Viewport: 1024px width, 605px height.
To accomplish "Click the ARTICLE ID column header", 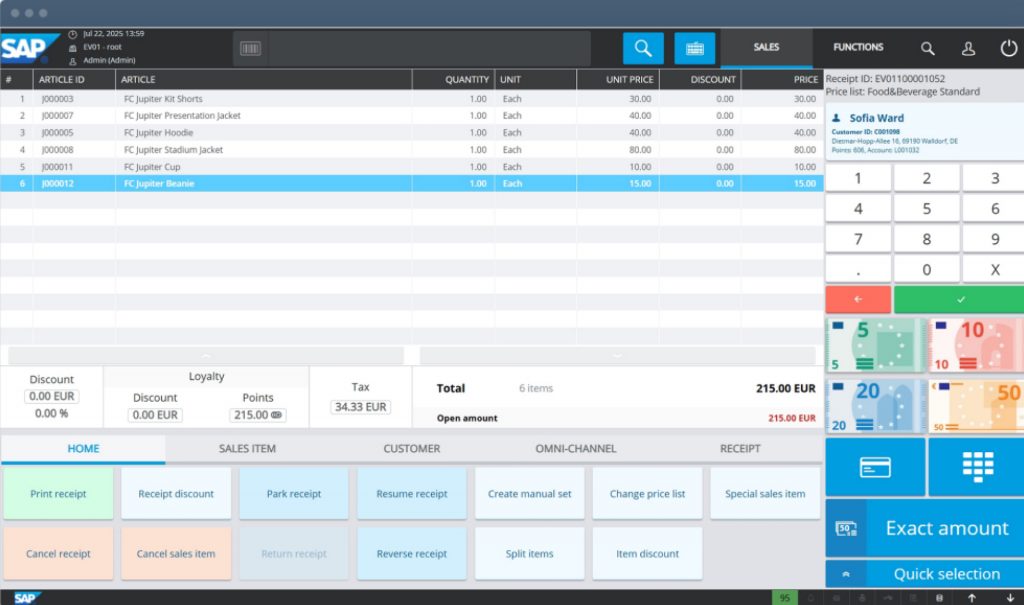I will (x=74, y=79).
